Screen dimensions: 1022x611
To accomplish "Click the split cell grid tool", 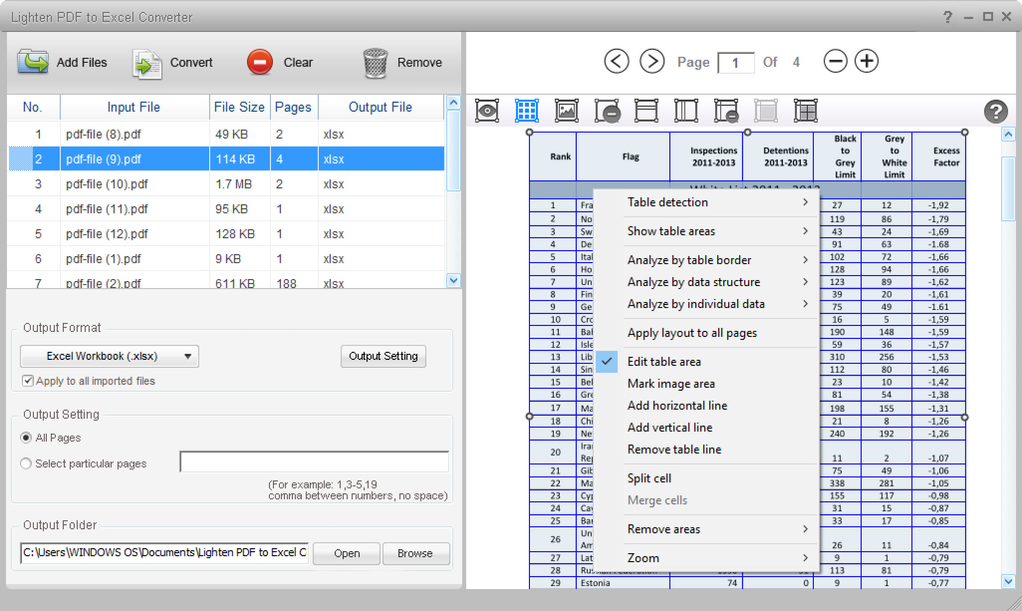I will (x=806, y=112).
